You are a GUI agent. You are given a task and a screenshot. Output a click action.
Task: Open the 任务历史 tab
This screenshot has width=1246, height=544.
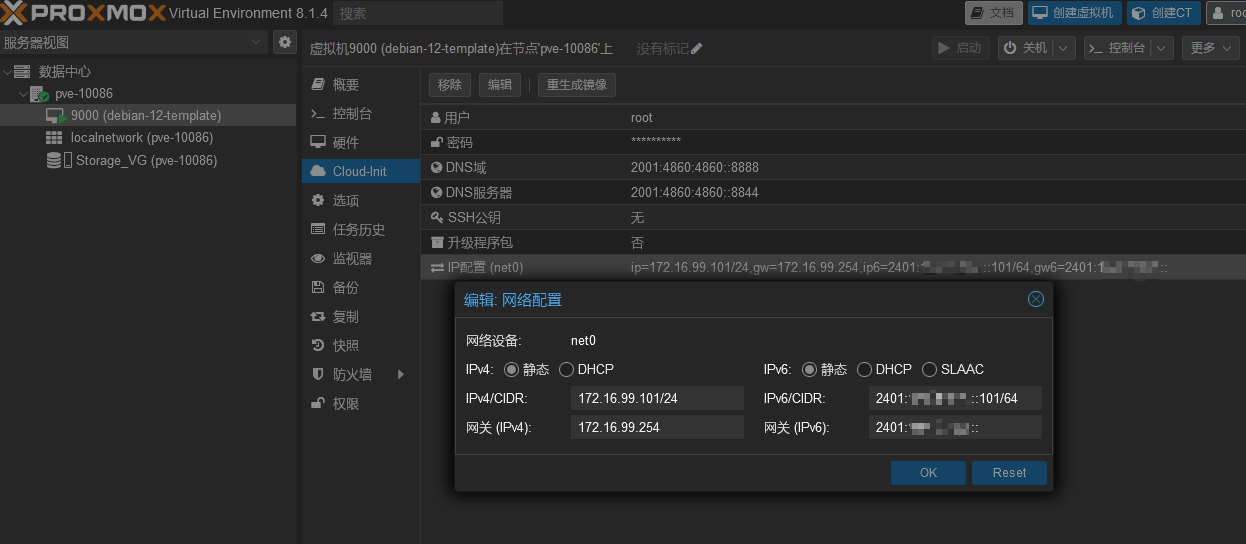pos(361,229)
